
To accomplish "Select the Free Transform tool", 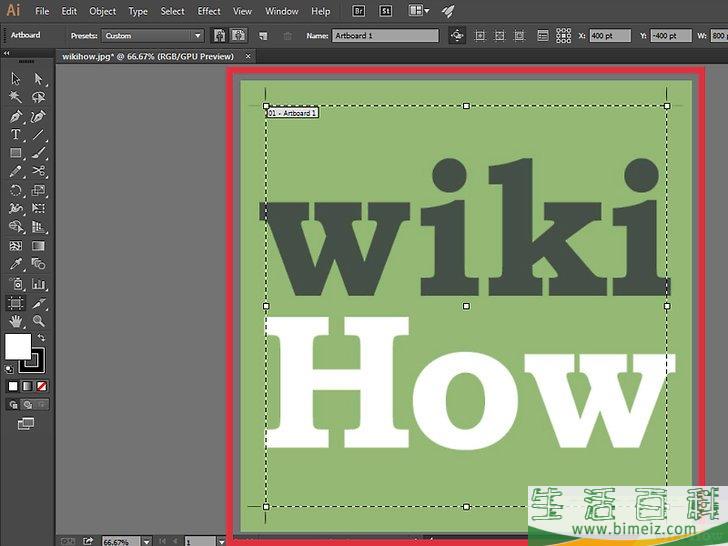I will click(x=39, y=208).
